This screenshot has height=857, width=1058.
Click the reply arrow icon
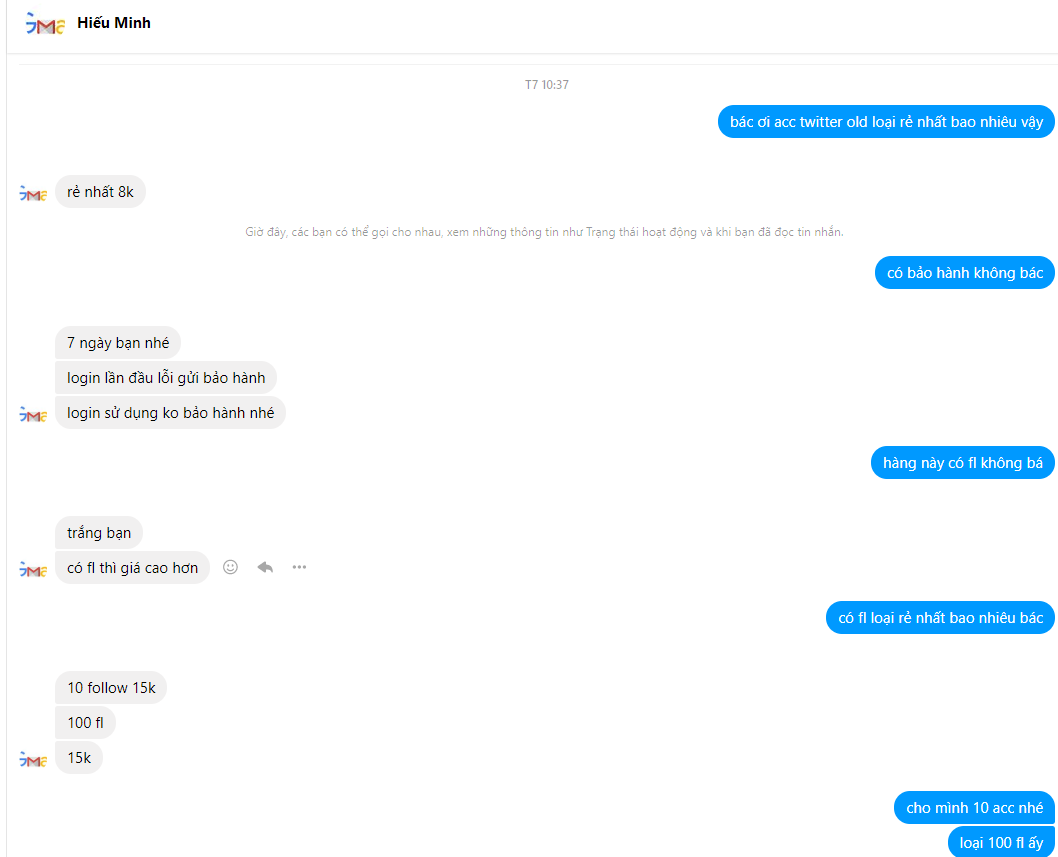[x=265, y=568]
